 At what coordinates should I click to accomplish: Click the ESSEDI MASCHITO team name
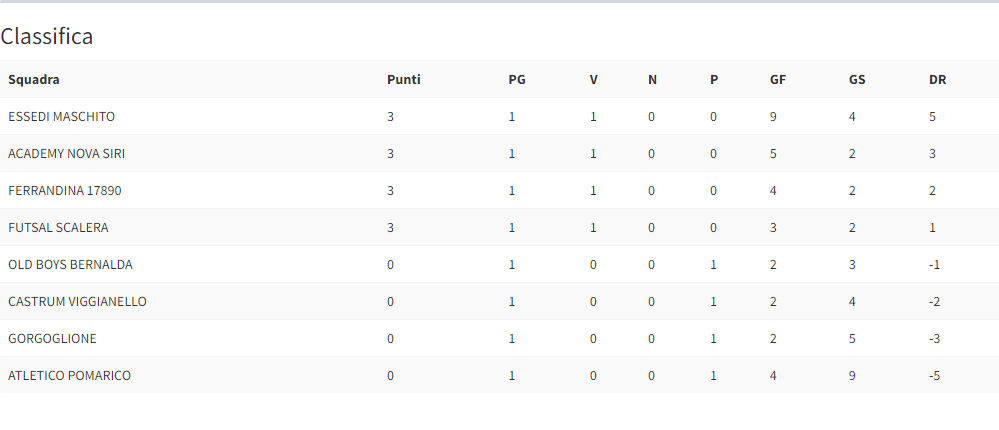(x=61, y=117)
